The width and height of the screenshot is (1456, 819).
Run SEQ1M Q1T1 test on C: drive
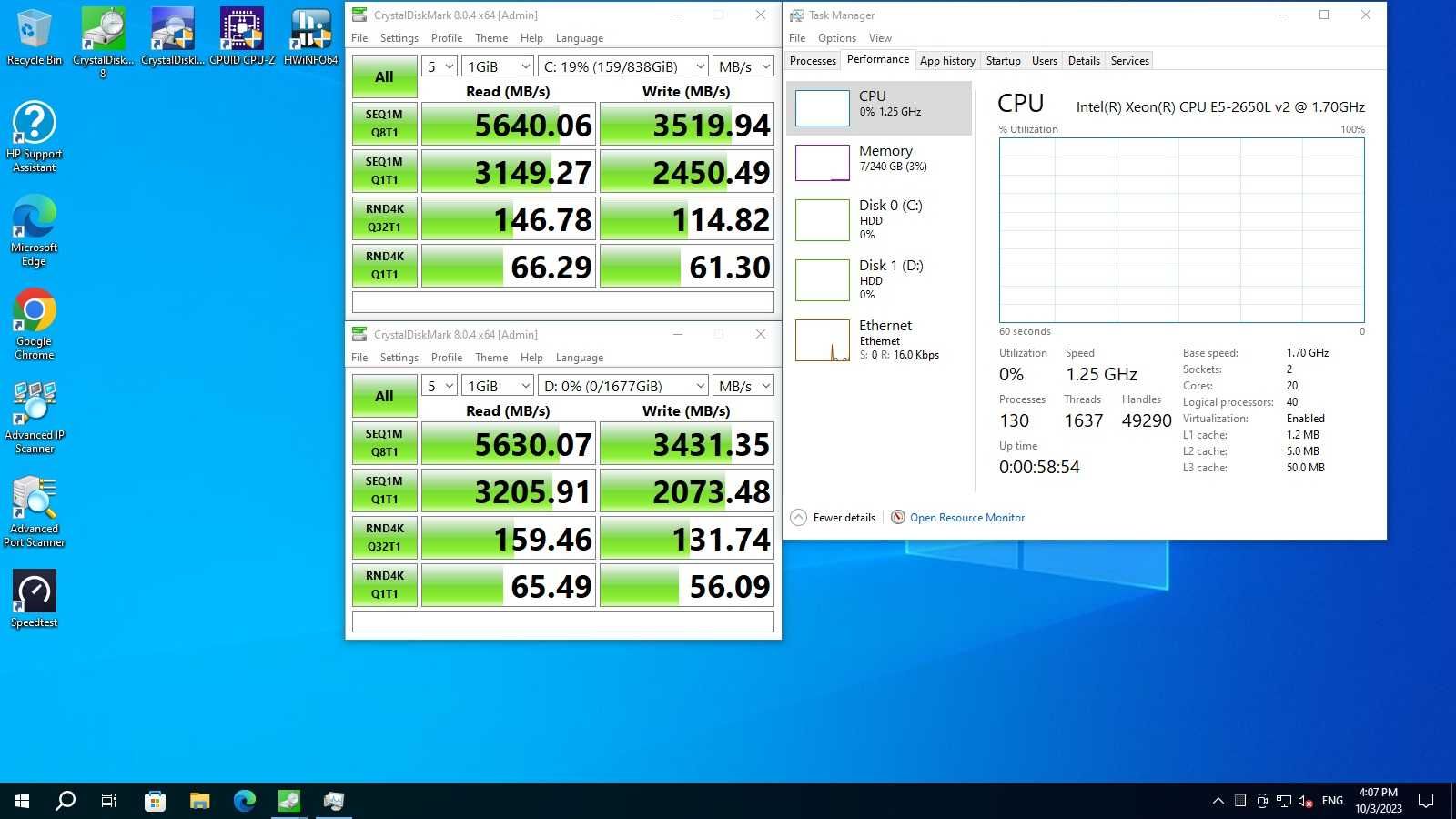pos(384,171)
